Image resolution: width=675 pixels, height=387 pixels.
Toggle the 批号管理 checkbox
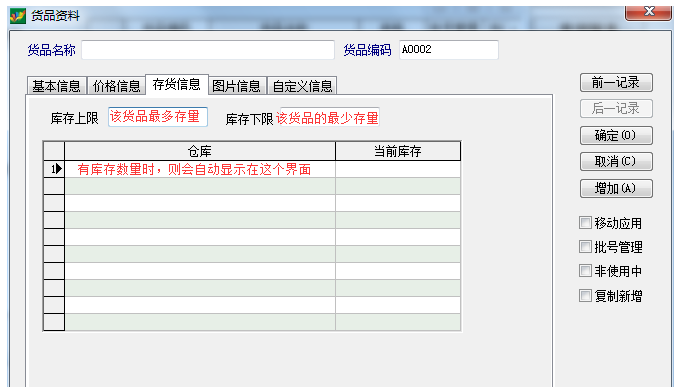[x=585, y=247]
